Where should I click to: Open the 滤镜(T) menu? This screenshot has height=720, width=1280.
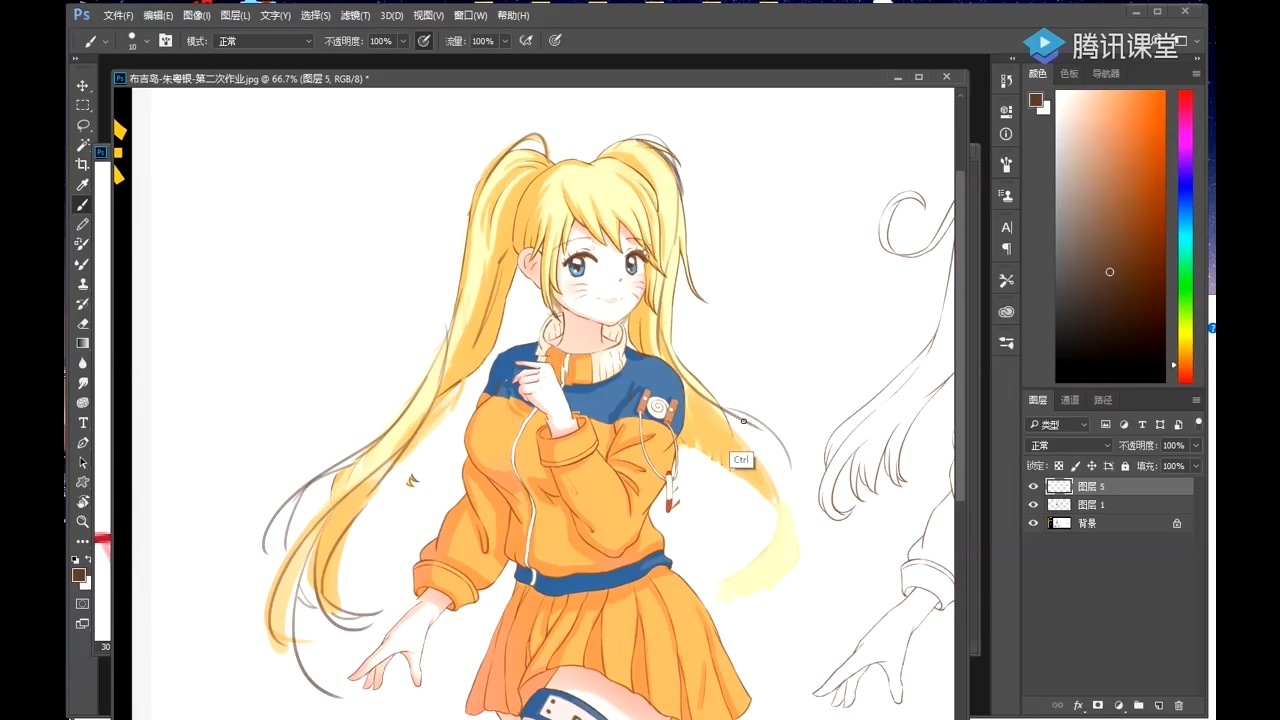pyautogui.click(x=355, y=16)
